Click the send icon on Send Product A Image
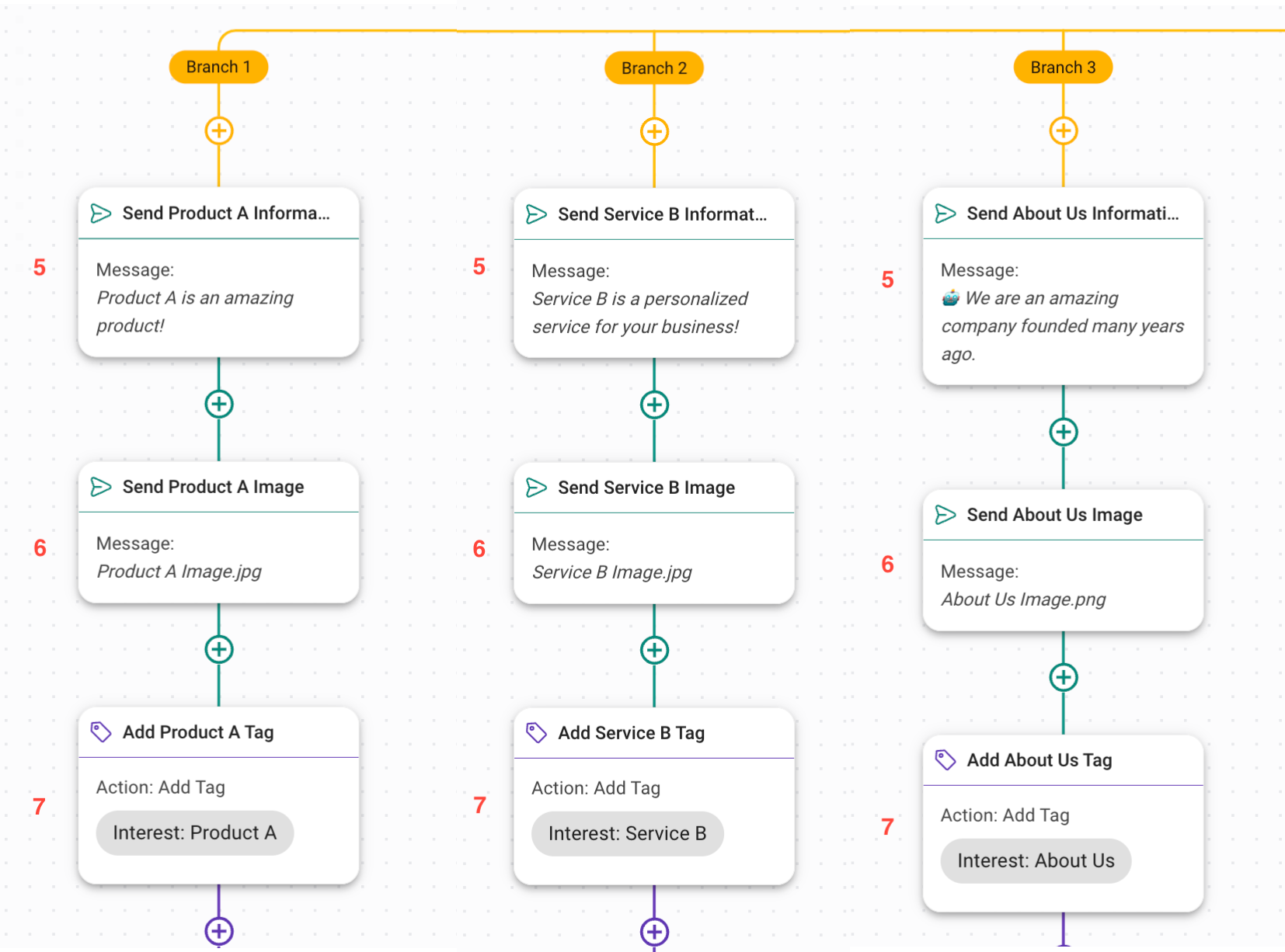This screenshot has height=952, width=1285. 101,487
